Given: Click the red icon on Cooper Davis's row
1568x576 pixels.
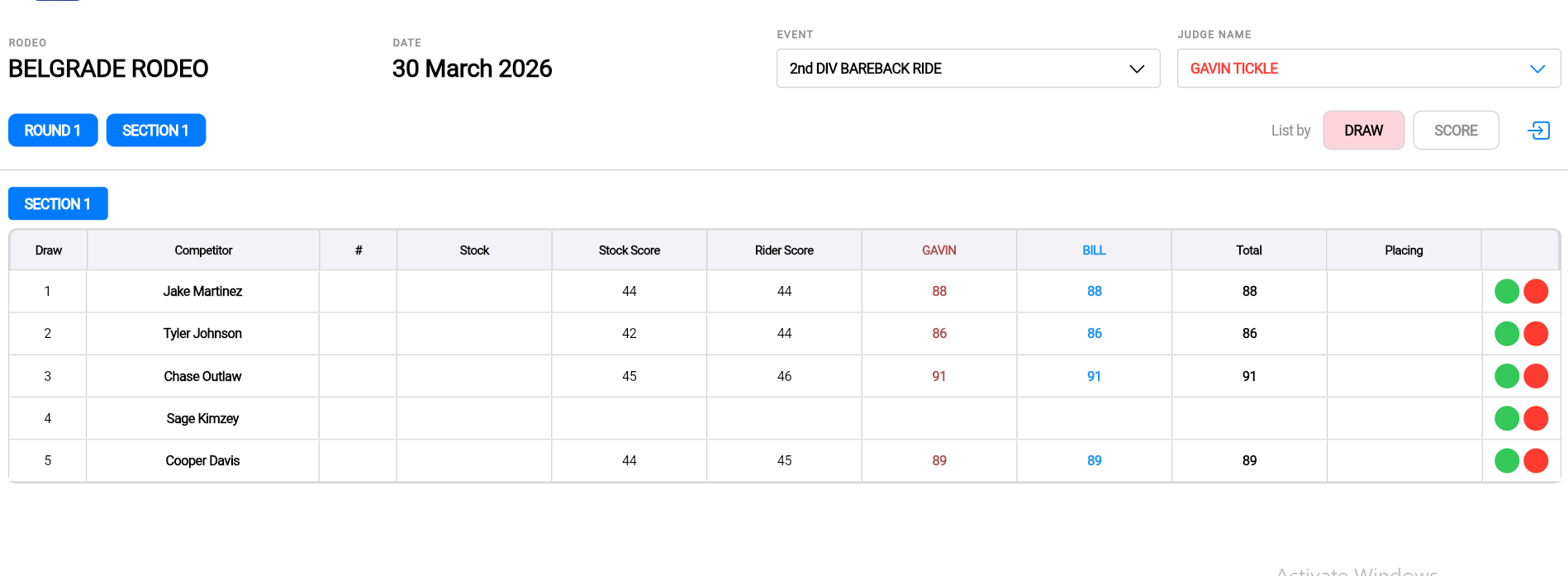Looking at the screenshot, I should pos(1536,460).
